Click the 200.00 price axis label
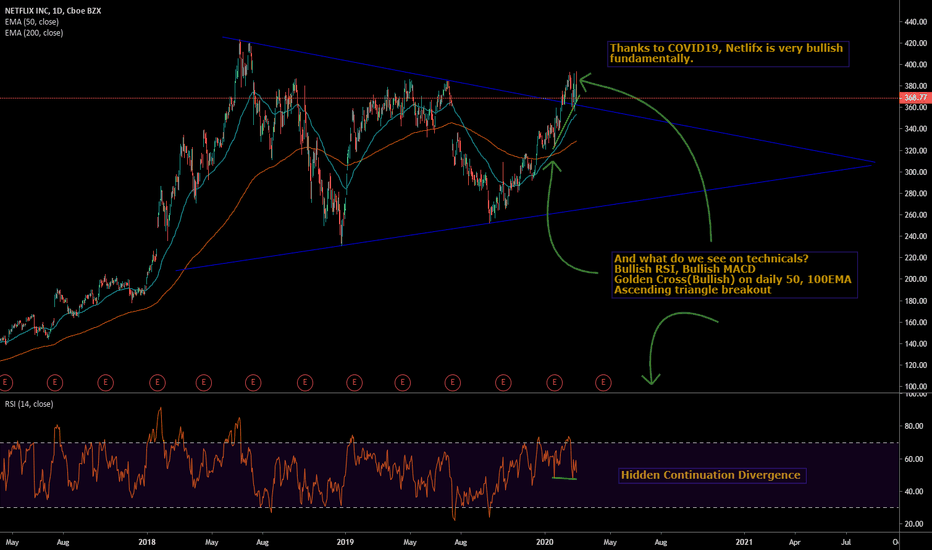Screen dimensions: 932x550 pos(916,279)
